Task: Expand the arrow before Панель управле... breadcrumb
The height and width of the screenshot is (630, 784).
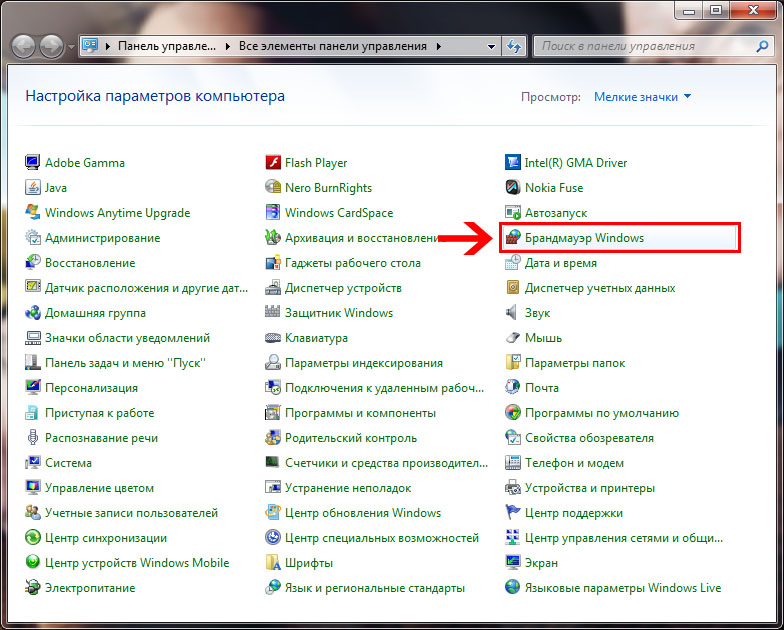Action: (x=108, y=46)
